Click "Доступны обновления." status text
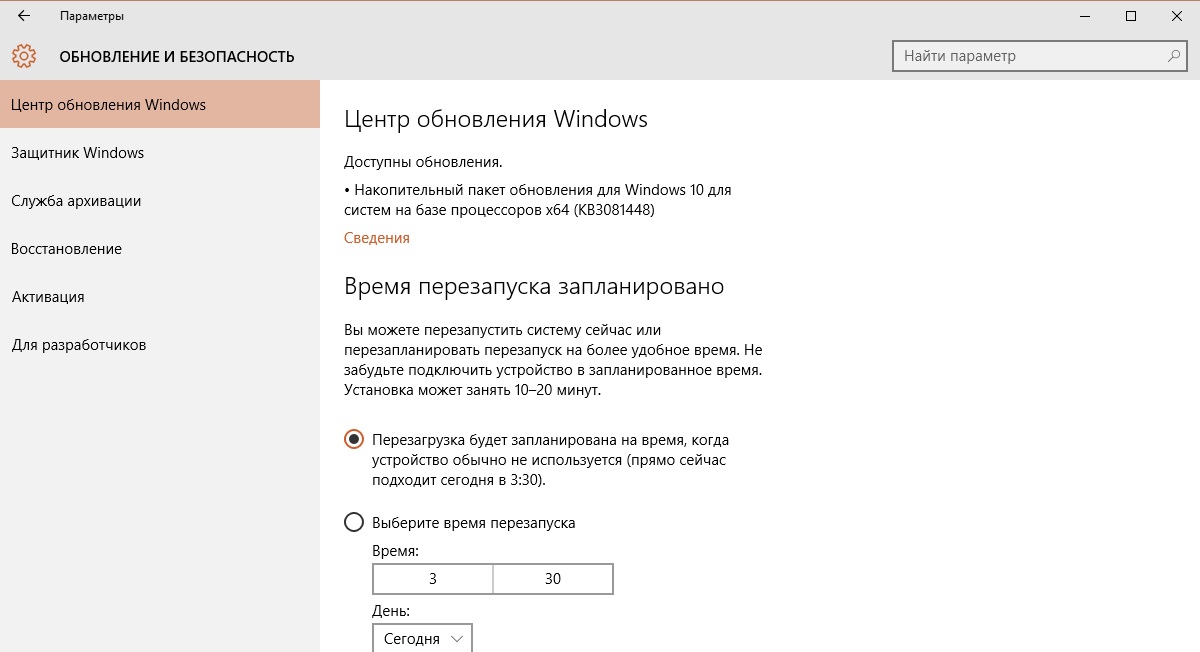Image resolution: width=1200 pixels, height=652 pixels. [x=423, y=161]
